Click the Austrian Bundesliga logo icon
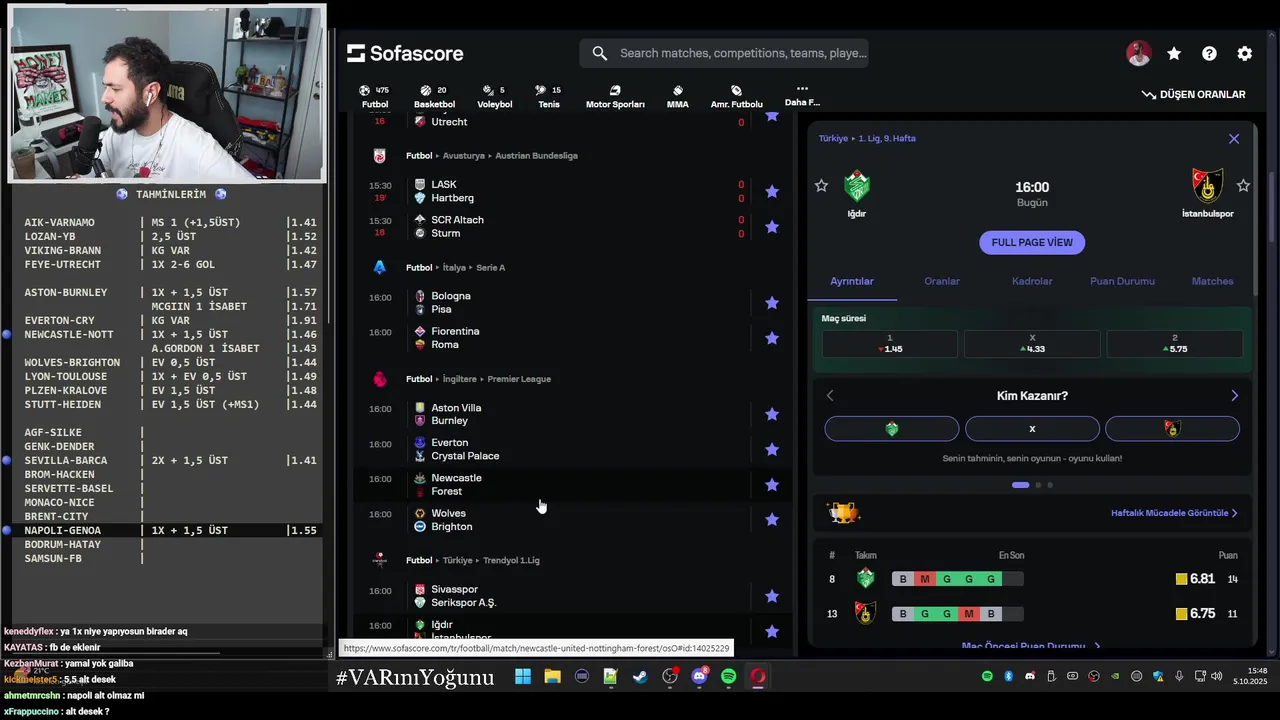 (x=379, y=156)
